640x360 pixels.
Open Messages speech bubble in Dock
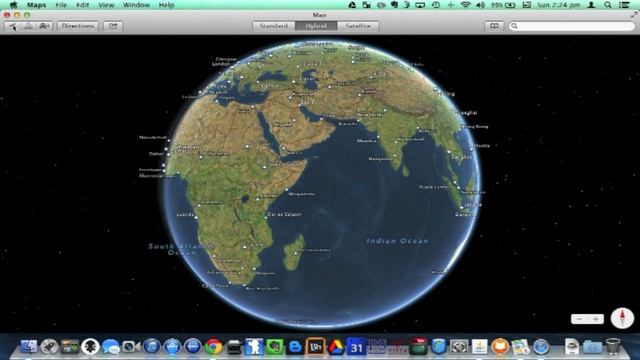click(111, 347)
